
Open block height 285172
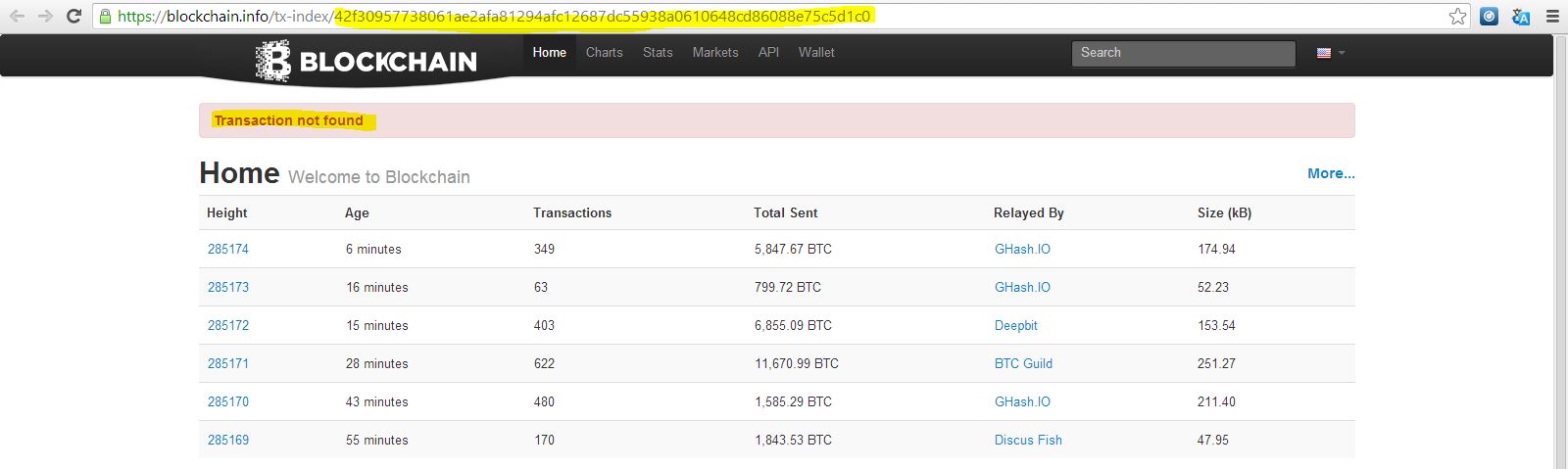228,325
